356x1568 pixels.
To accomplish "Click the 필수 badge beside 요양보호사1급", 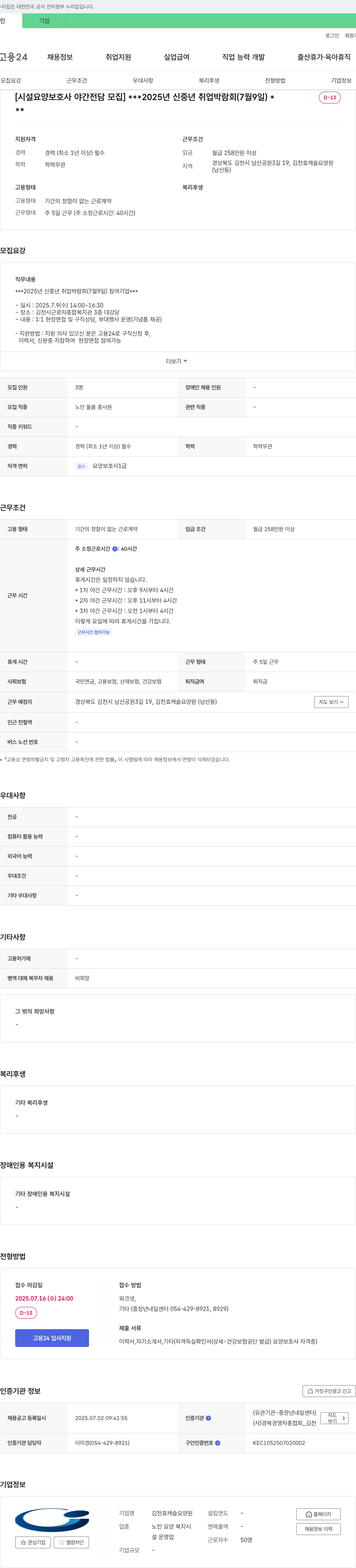I will 82,466.
